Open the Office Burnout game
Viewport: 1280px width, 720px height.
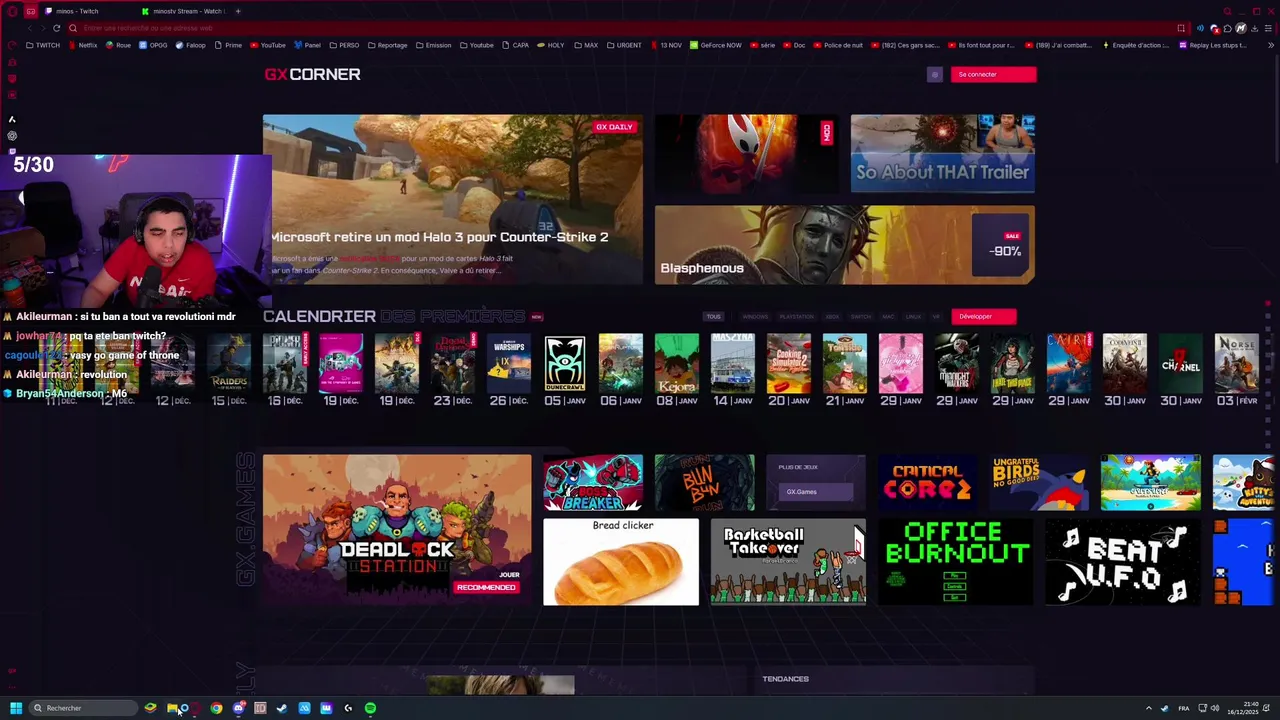(x=955, y=561)
